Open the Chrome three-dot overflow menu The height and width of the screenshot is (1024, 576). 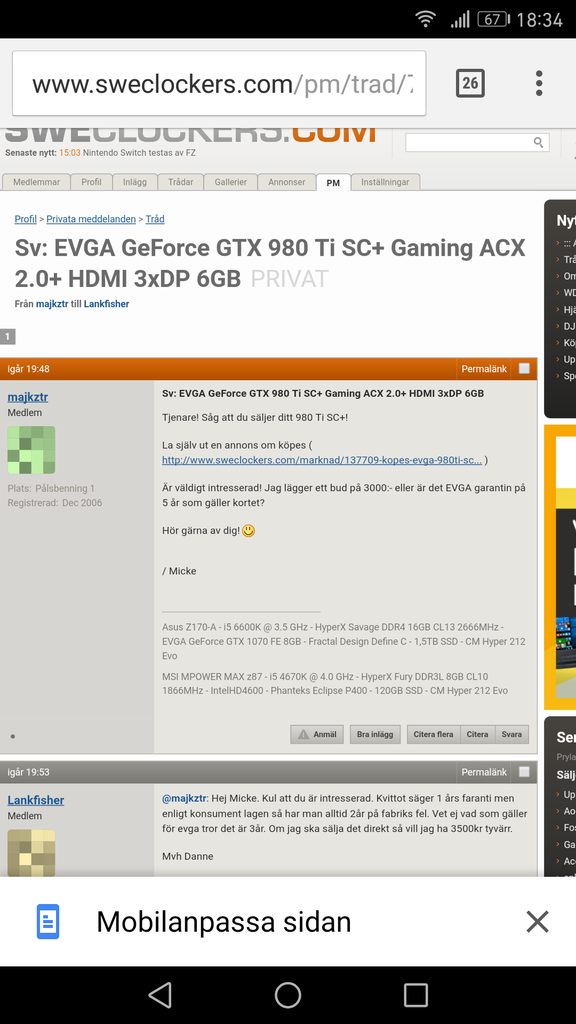click(539, 83)
